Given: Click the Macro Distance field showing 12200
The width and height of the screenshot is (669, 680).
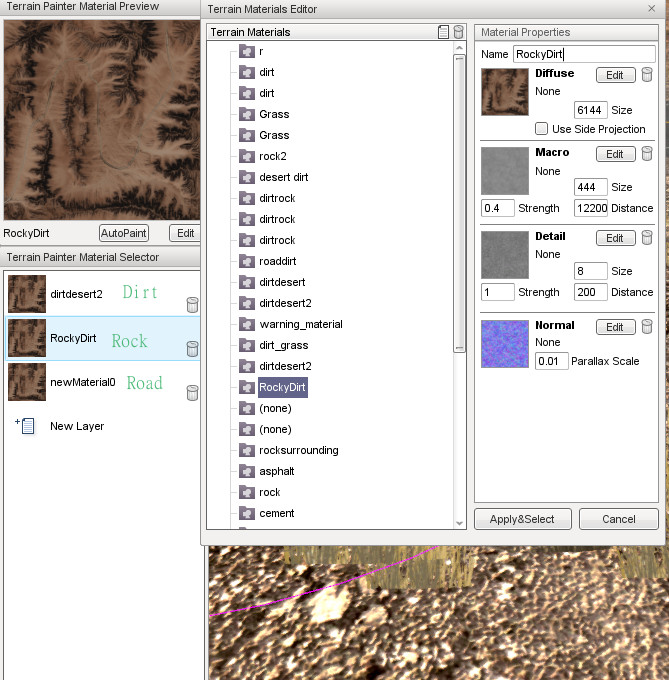Looking at the screenshot, I should click(590, 208).
